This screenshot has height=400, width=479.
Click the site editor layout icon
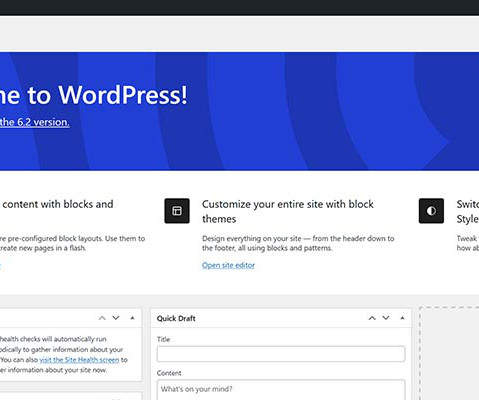click(x=177, y=211)
